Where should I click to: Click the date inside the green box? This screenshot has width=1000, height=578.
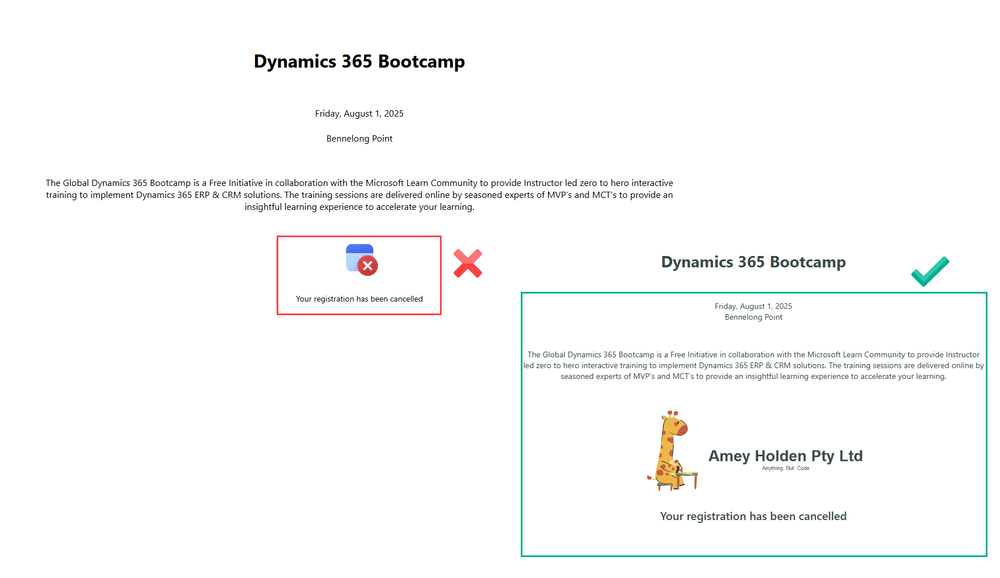click(753, 306)
